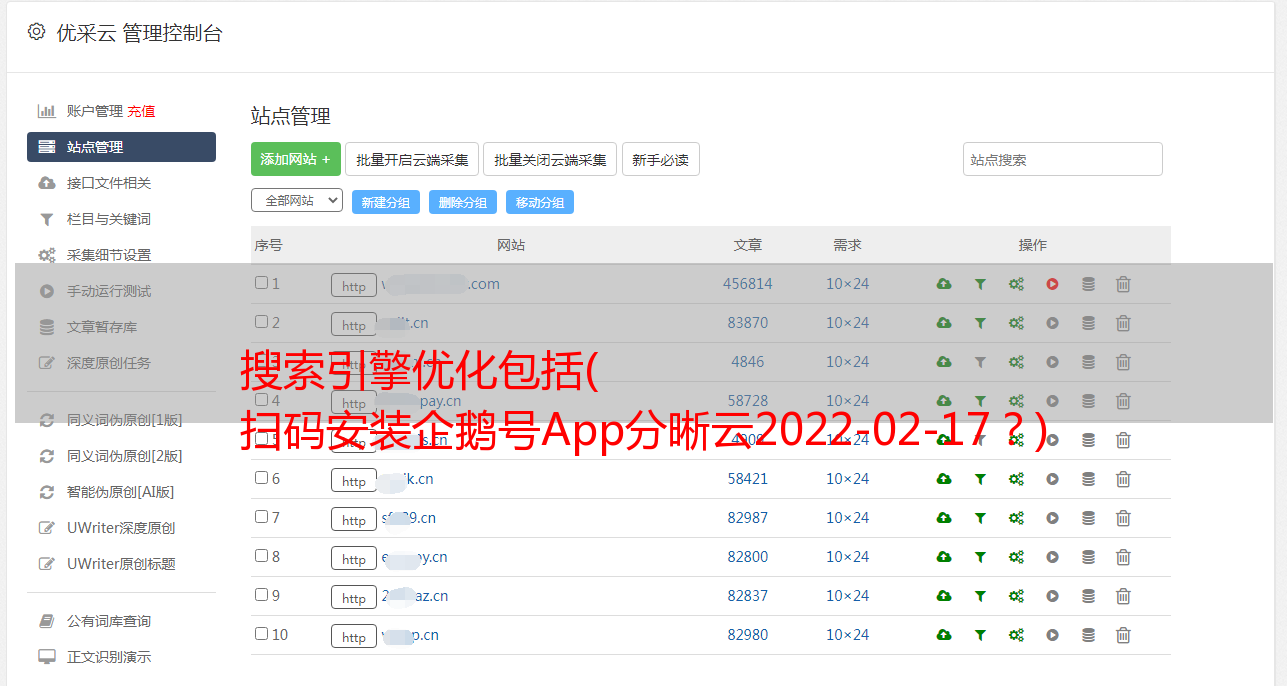Open UWriter深度原创 in sidebar
This screenshot has height=686, width=1287.
[121, 528]
